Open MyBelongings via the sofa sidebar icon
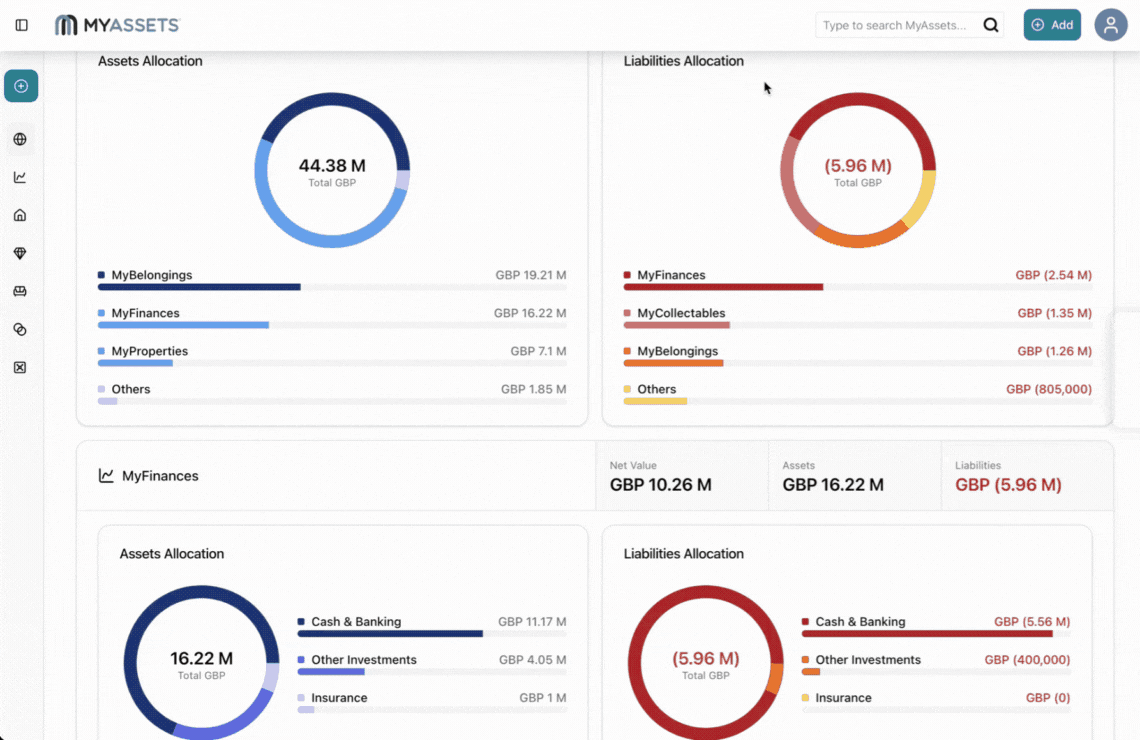1140x740 pixels. tap(21, 291)
